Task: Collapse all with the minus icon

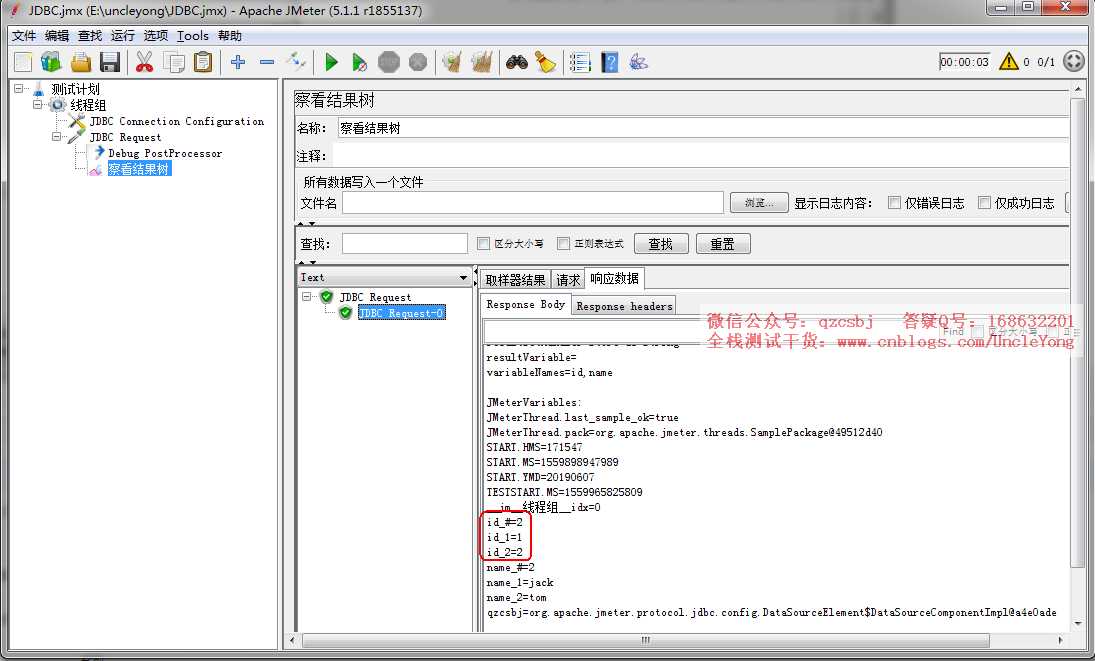Action: (266, 62)
